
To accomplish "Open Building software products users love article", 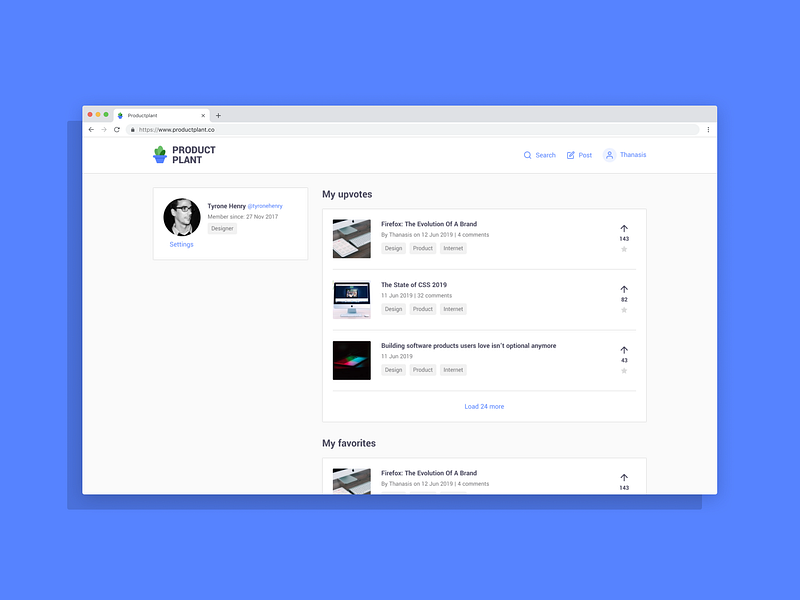I will click(468, 345).
